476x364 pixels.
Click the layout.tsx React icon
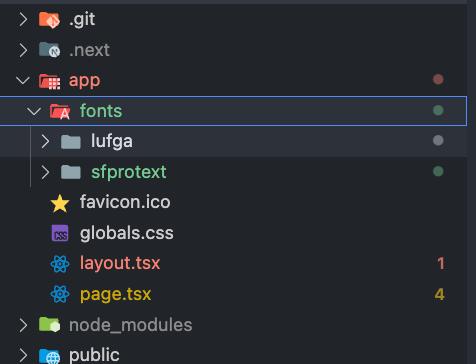60,264
